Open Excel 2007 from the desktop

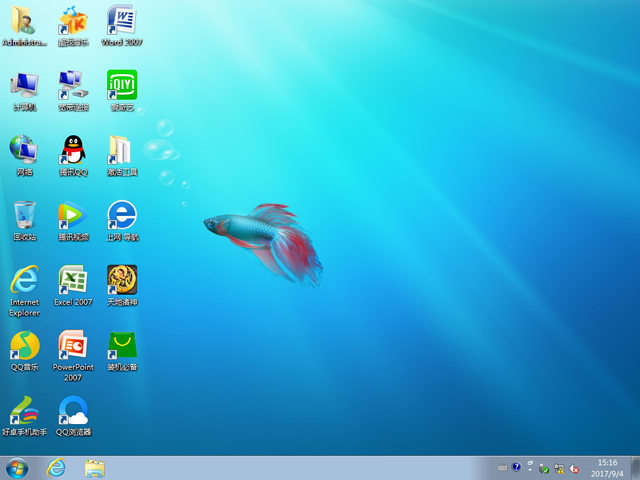pyautogui.click(x=73, y=281)
